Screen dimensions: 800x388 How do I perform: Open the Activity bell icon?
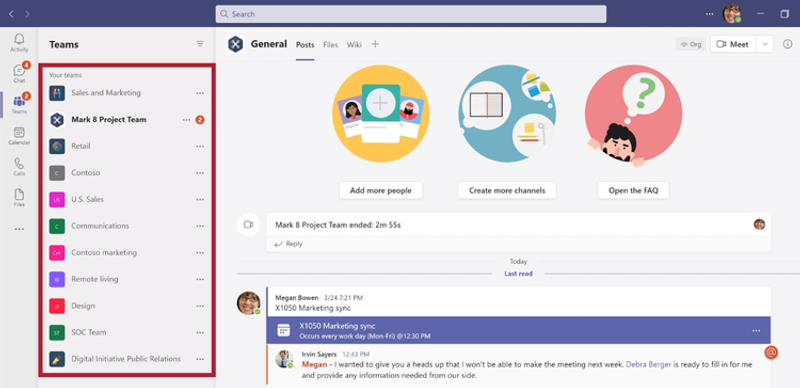tap(19, 43)
